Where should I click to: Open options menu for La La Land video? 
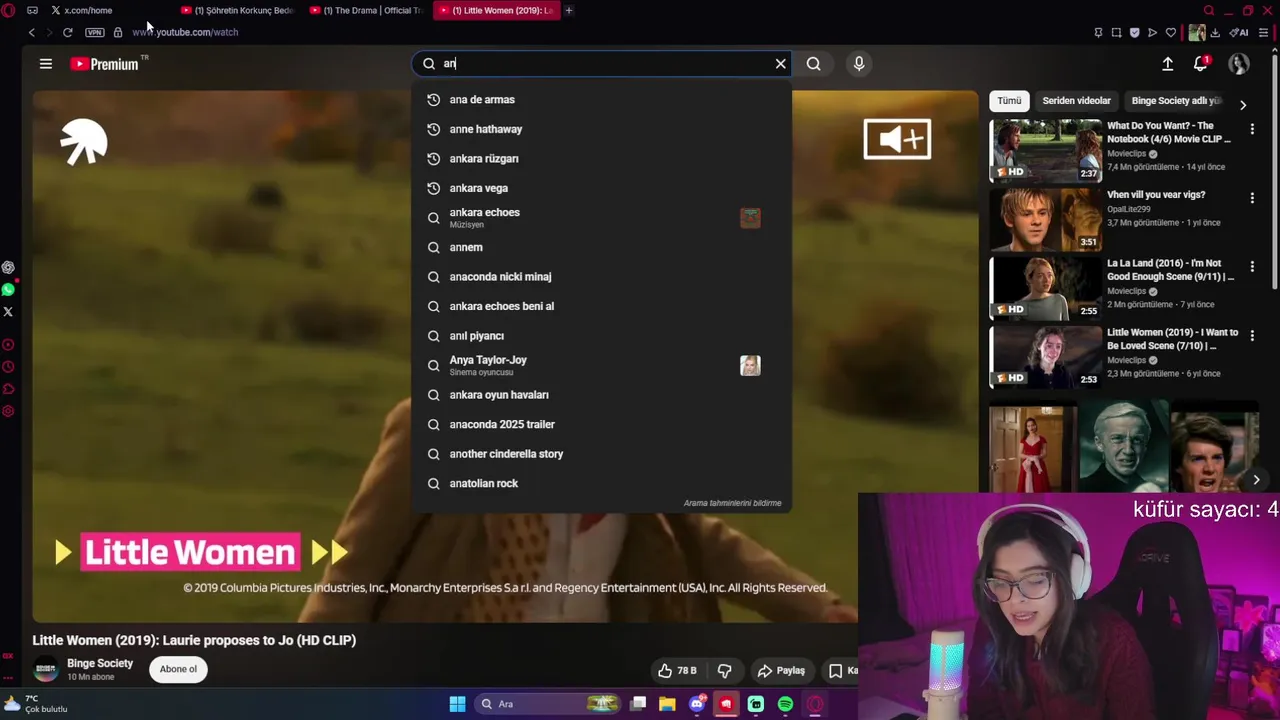1252,267
